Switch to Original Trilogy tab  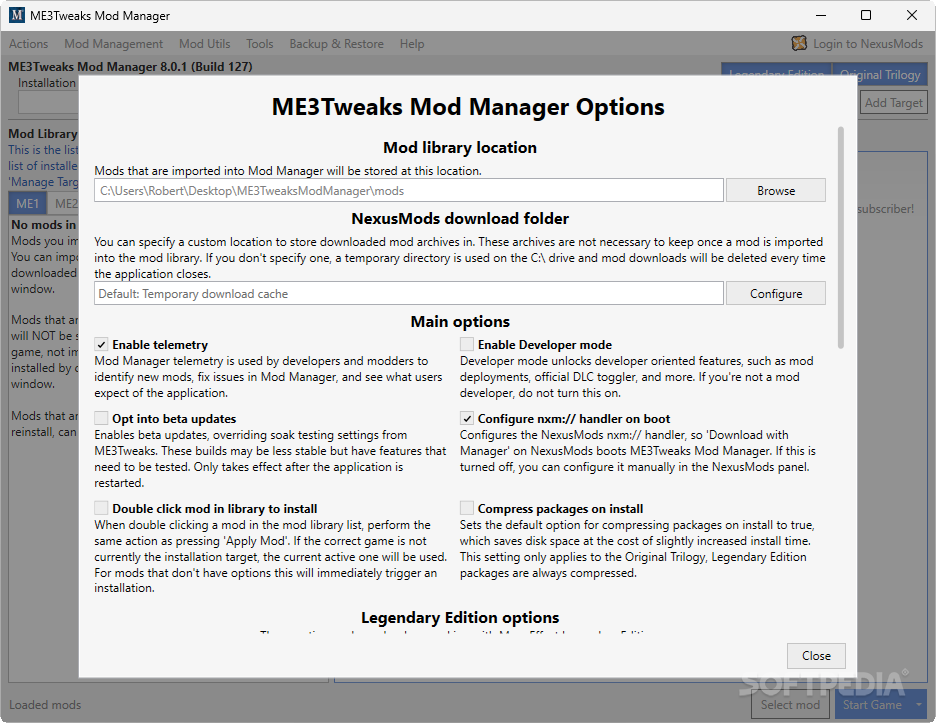click(x=880, y=75)
